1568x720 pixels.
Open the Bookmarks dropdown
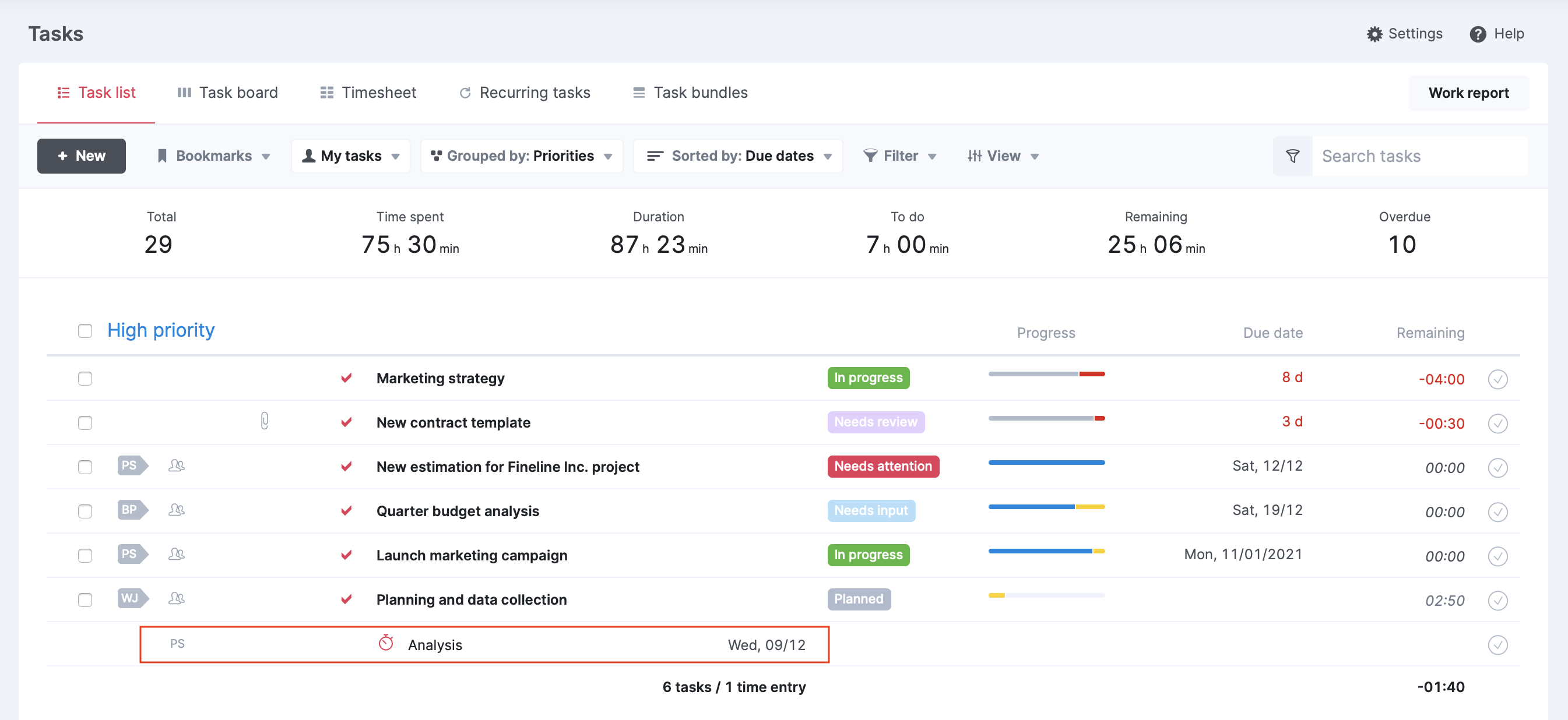click(214, 156)
